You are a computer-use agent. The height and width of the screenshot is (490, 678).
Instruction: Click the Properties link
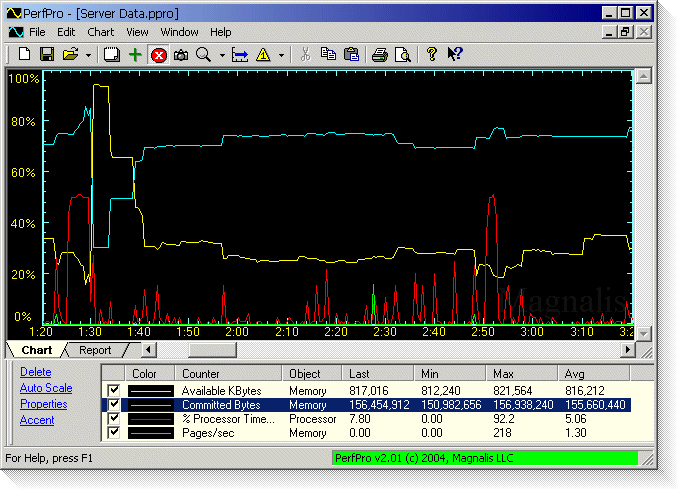click(44, 404)
